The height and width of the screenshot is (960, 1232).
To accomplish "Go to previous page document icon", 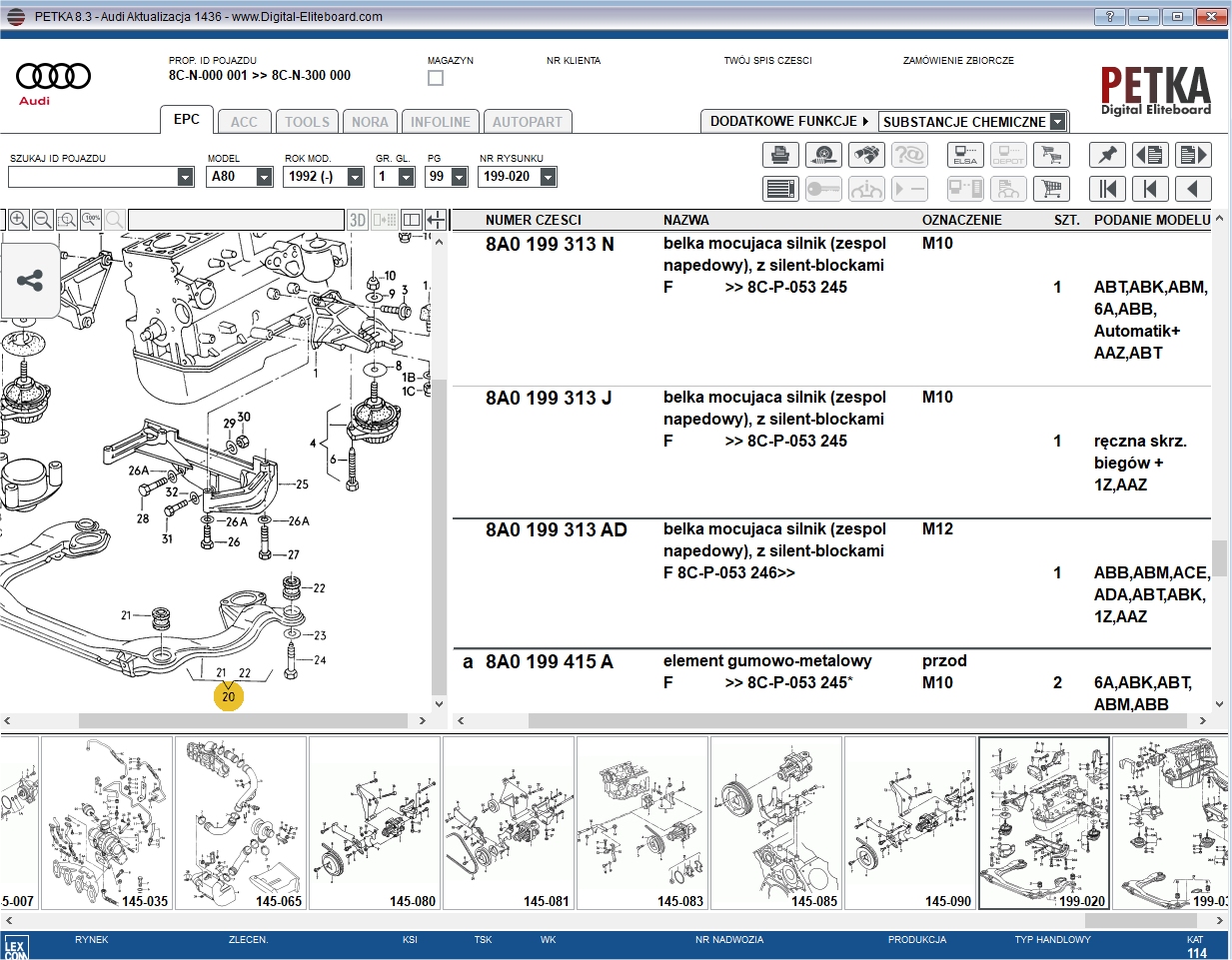I will (x=1150, y=155).
